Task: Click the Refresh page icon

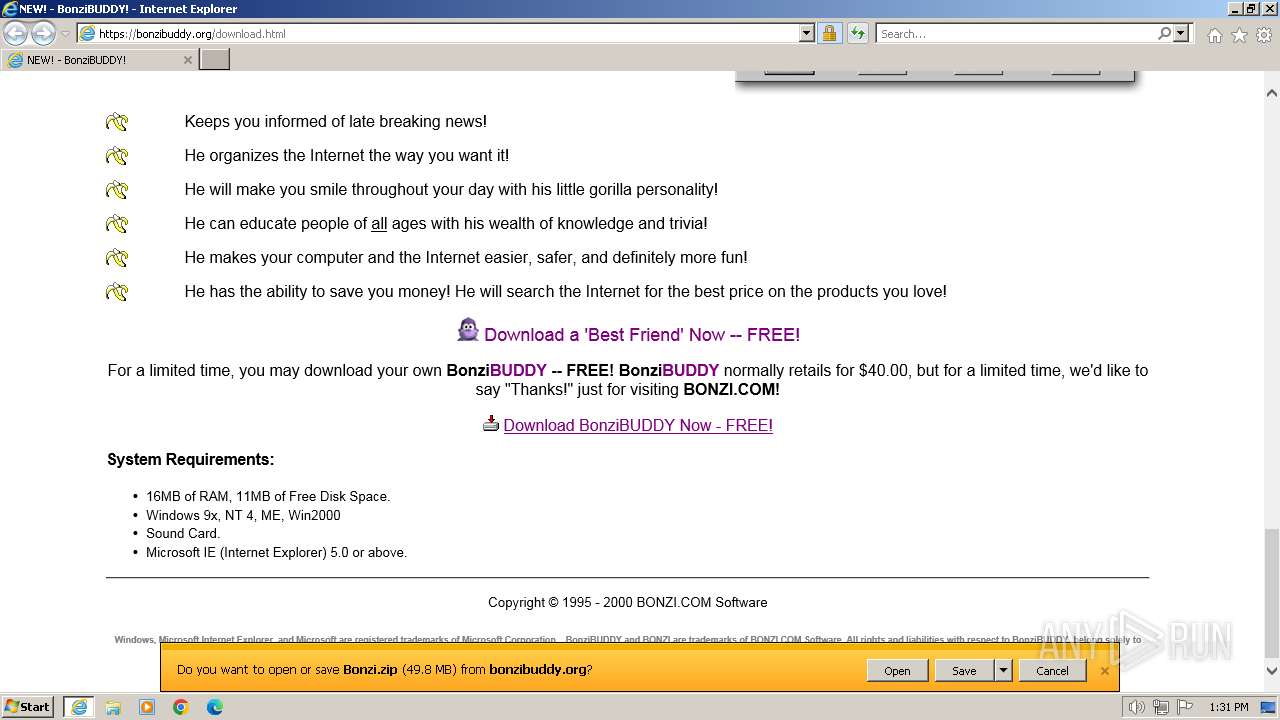Action: click(858, 33)
